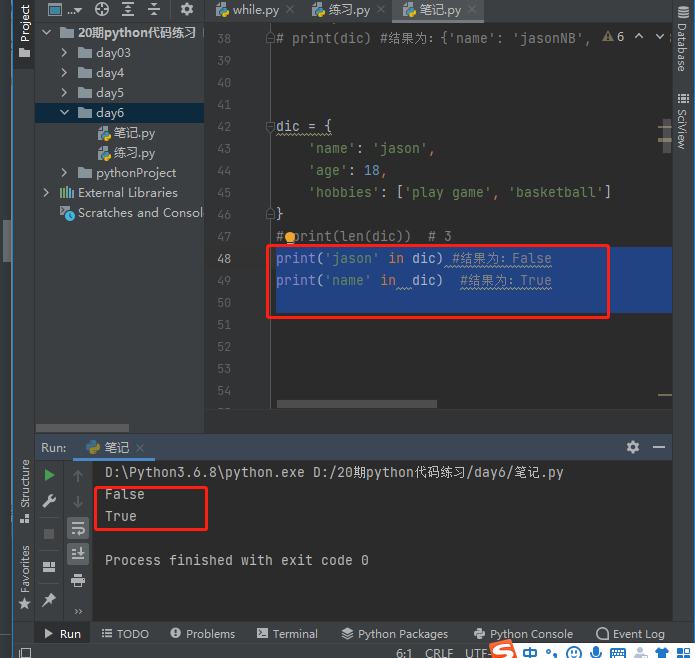Image resolution: width=695 pixels, height=658 pixels.
Task: Open the project view type dropdown
Action: pos(65,9)
